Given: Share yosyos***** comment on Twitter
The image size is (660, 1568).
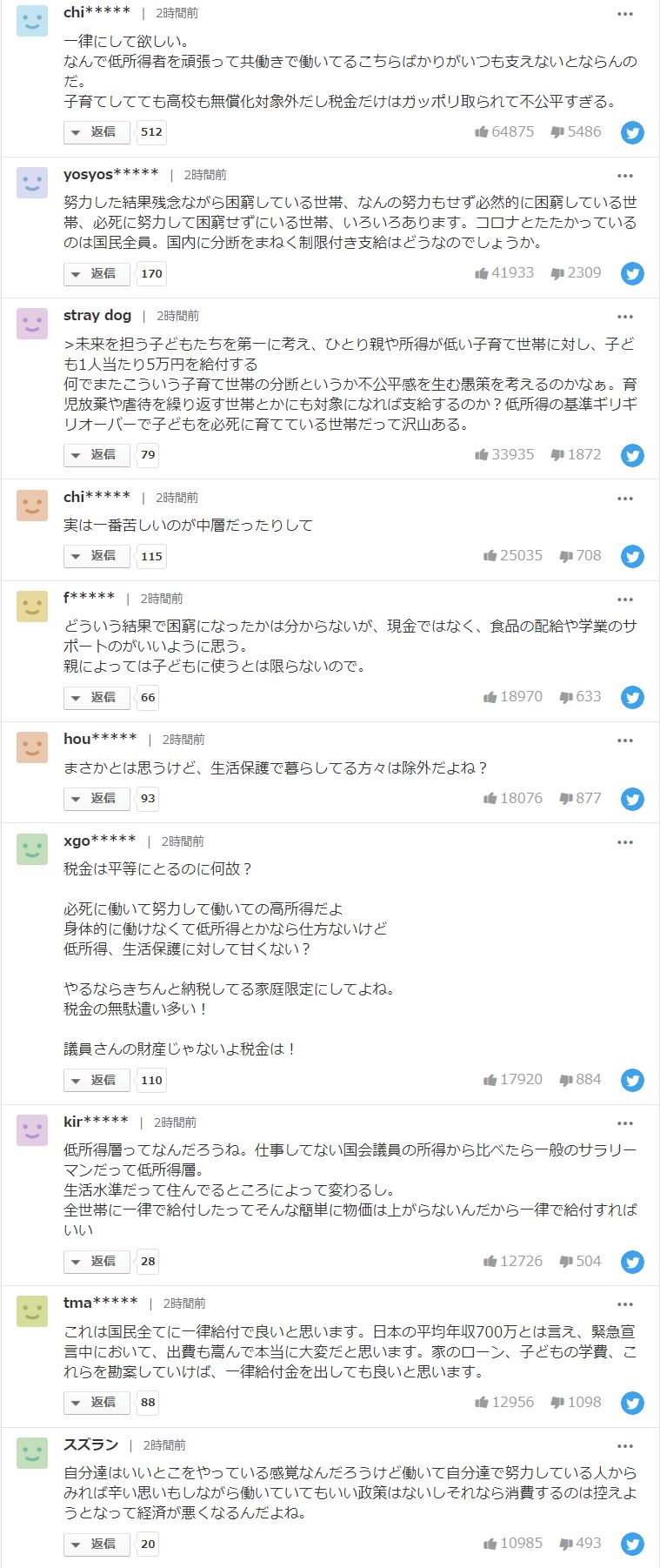Looking at the screenshot, I should [632, 274].
